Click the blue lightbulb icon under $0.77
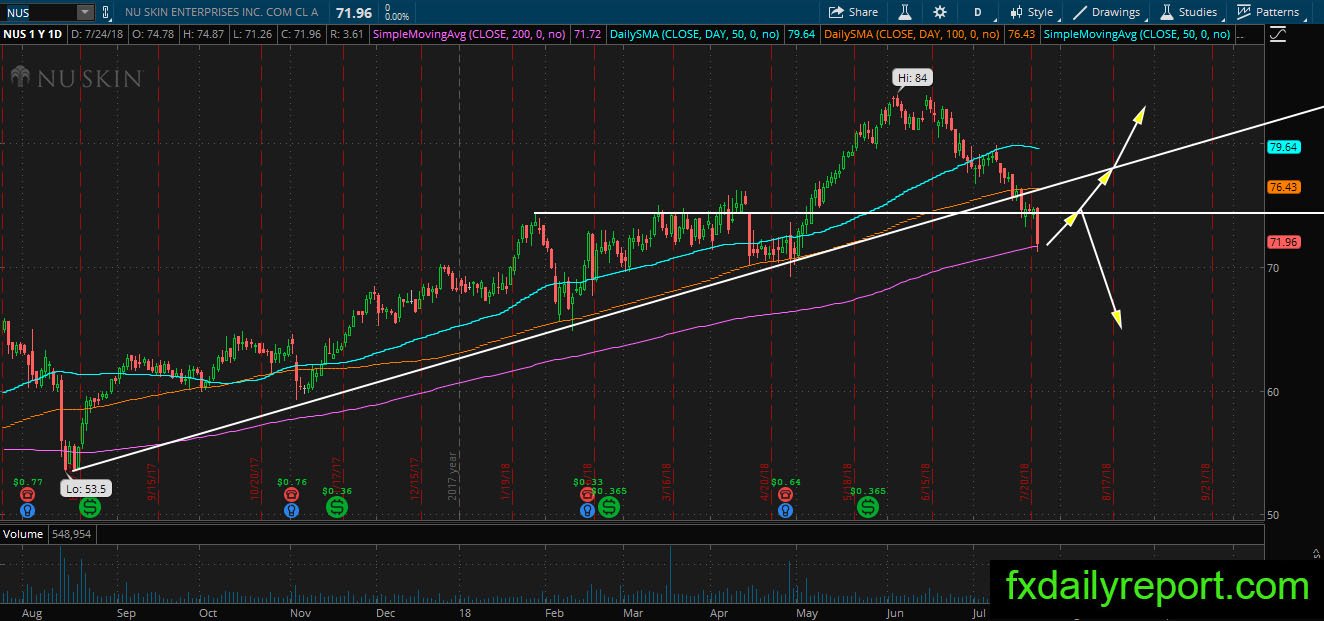Viewport: 1324px width, 621px height. 27,509
